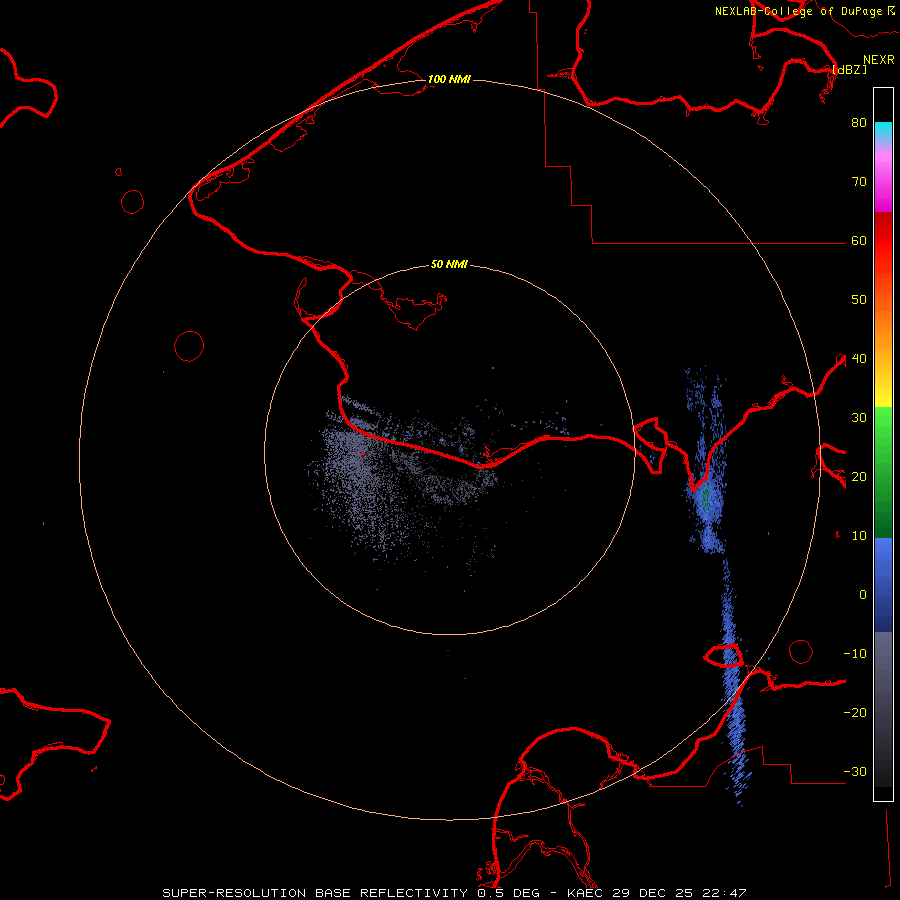Click the [dBZ] units label

pos(850,69)
